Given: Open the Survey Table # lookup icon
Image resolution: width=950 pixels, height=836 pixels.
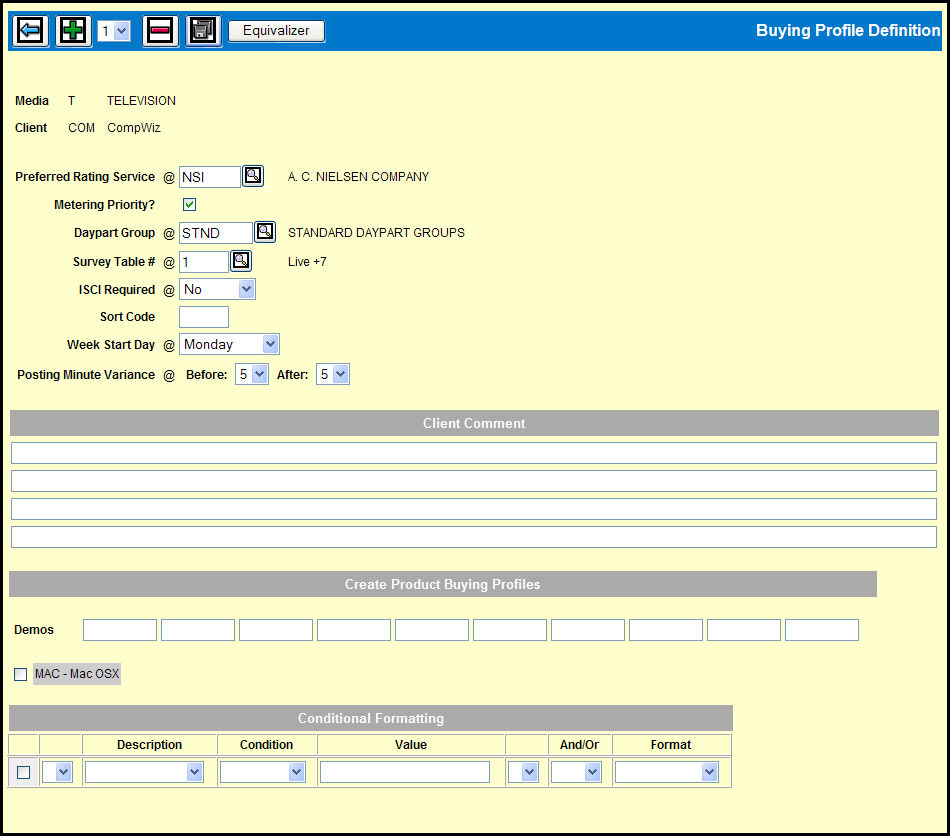Looking at the screenshot, I should pos(241,261).
